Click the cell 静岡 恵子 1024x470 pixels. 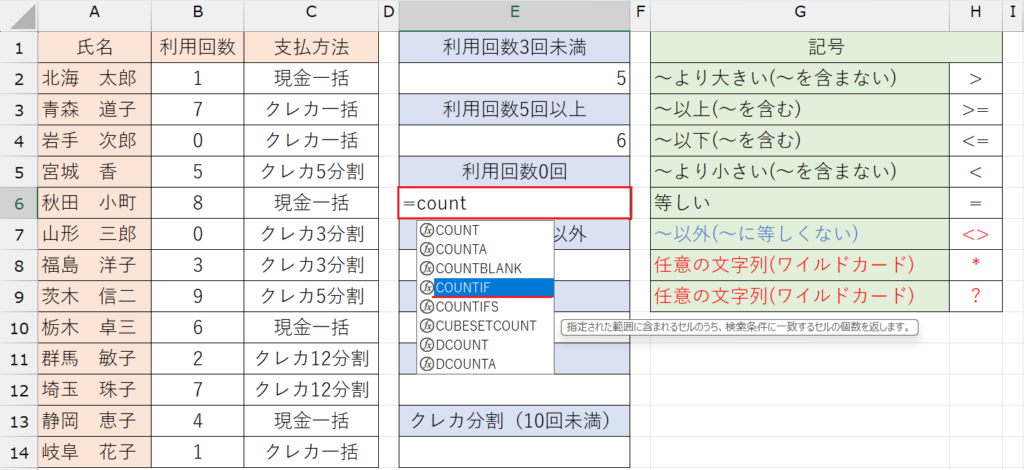(x=95, y=420)
